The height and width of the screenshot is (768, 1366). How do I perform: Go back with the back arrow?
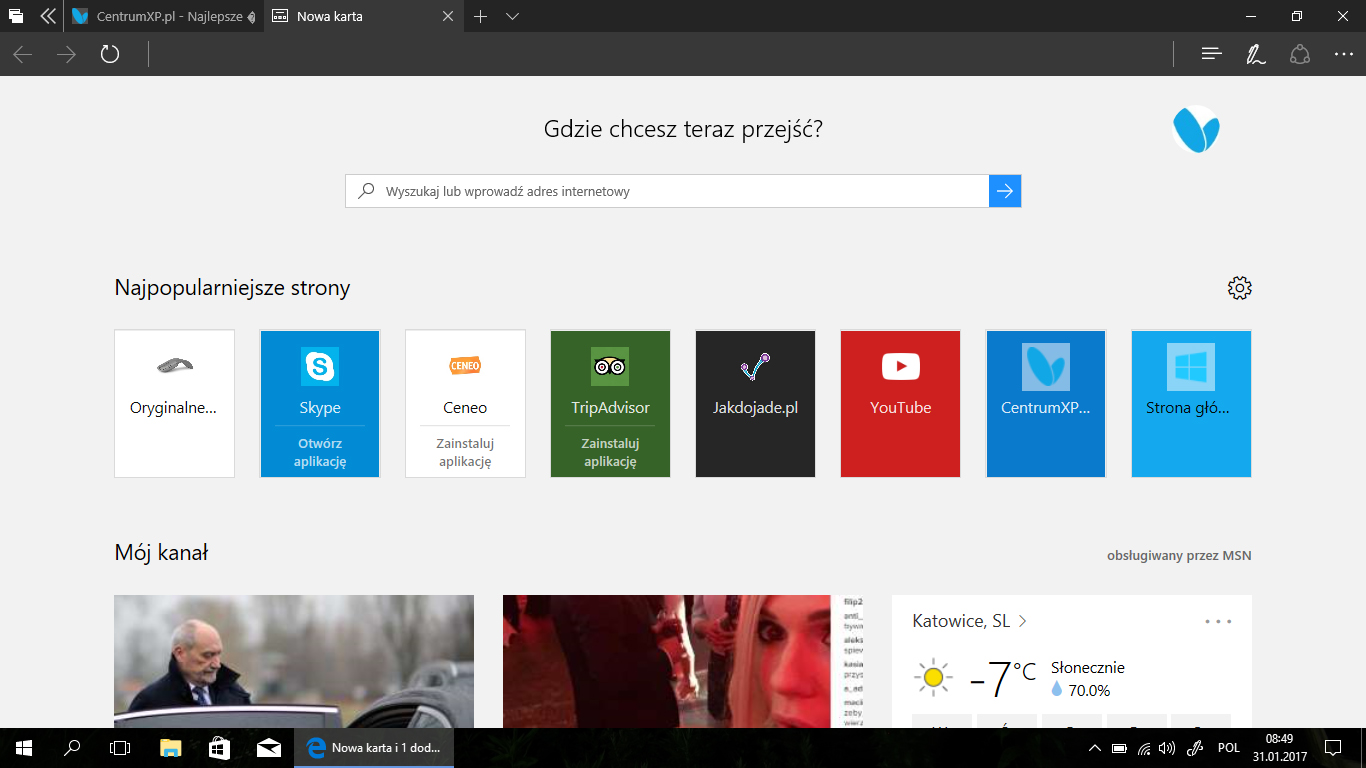coord(22,54)
